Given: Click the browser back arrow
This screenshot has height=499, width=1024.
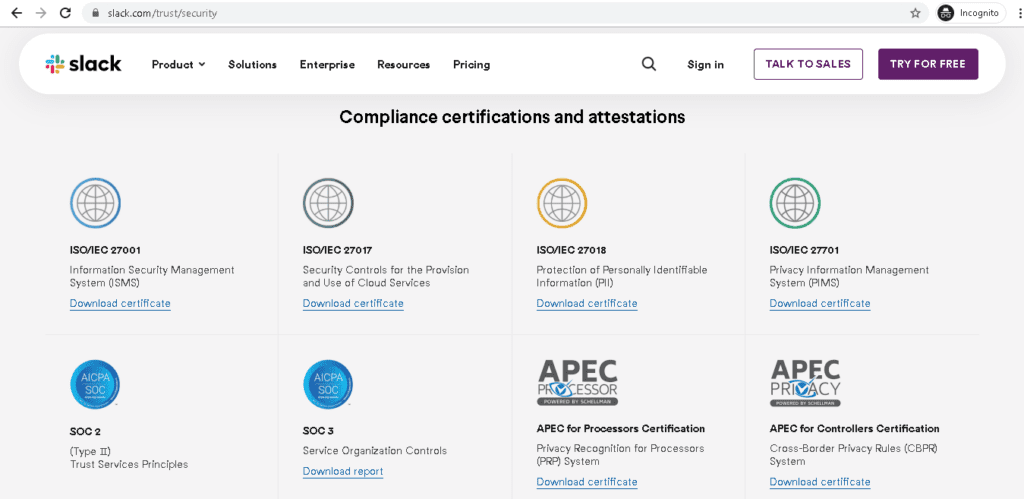Looking at the screenshot, I should (17, 13).
